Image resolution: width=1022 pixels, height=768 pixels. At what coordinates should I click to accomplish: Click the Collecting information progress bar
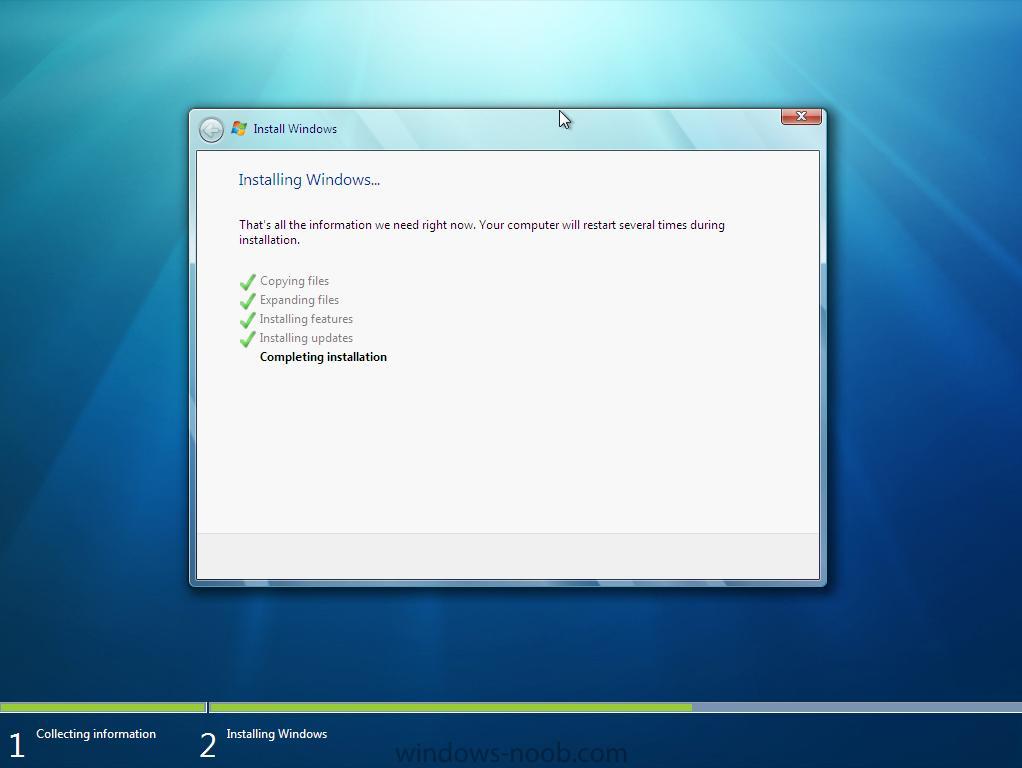point(103,707)
